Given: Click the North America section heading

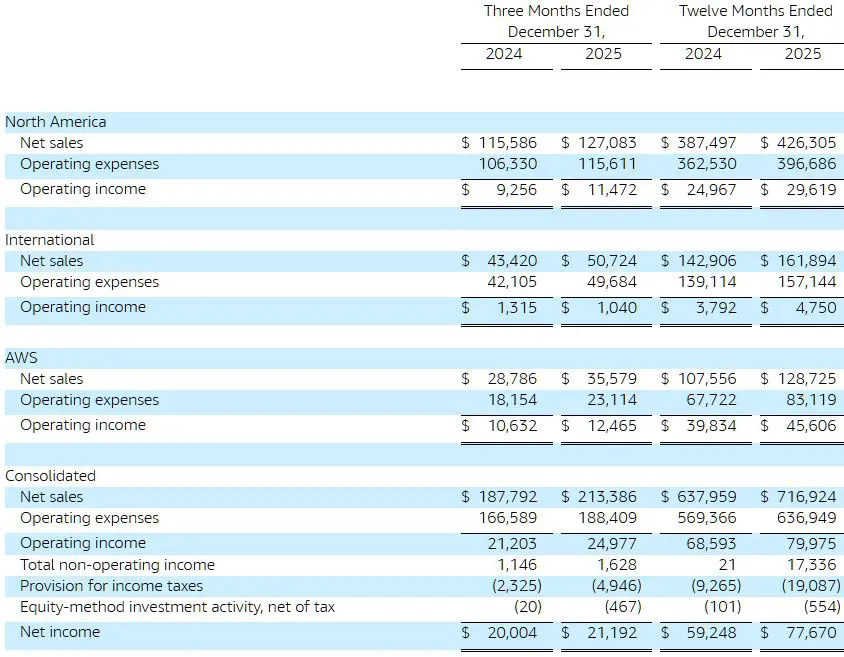Looking at the screenshot, I should (55, 122).
